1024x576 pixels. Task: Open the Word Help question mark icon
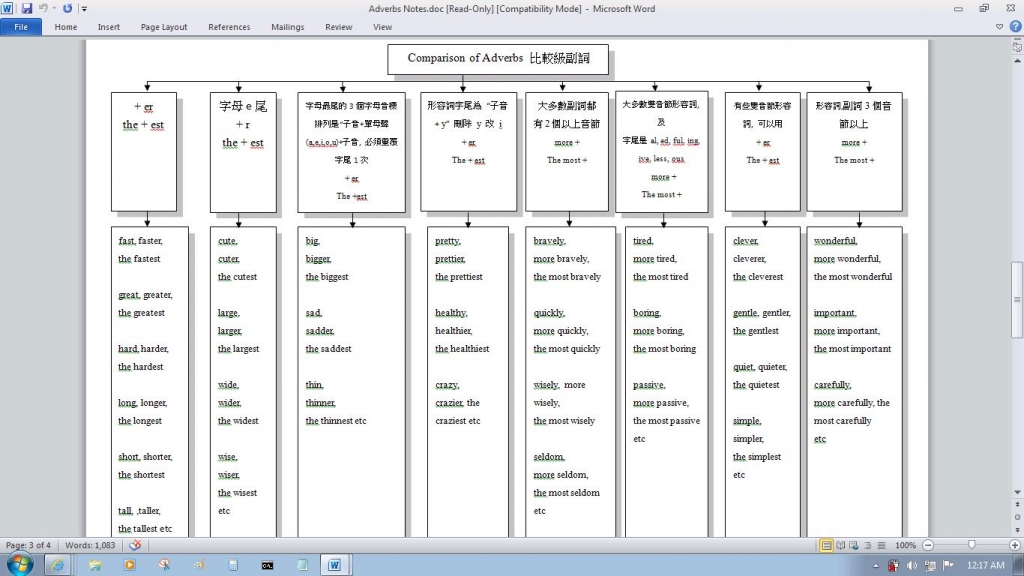1014,27
